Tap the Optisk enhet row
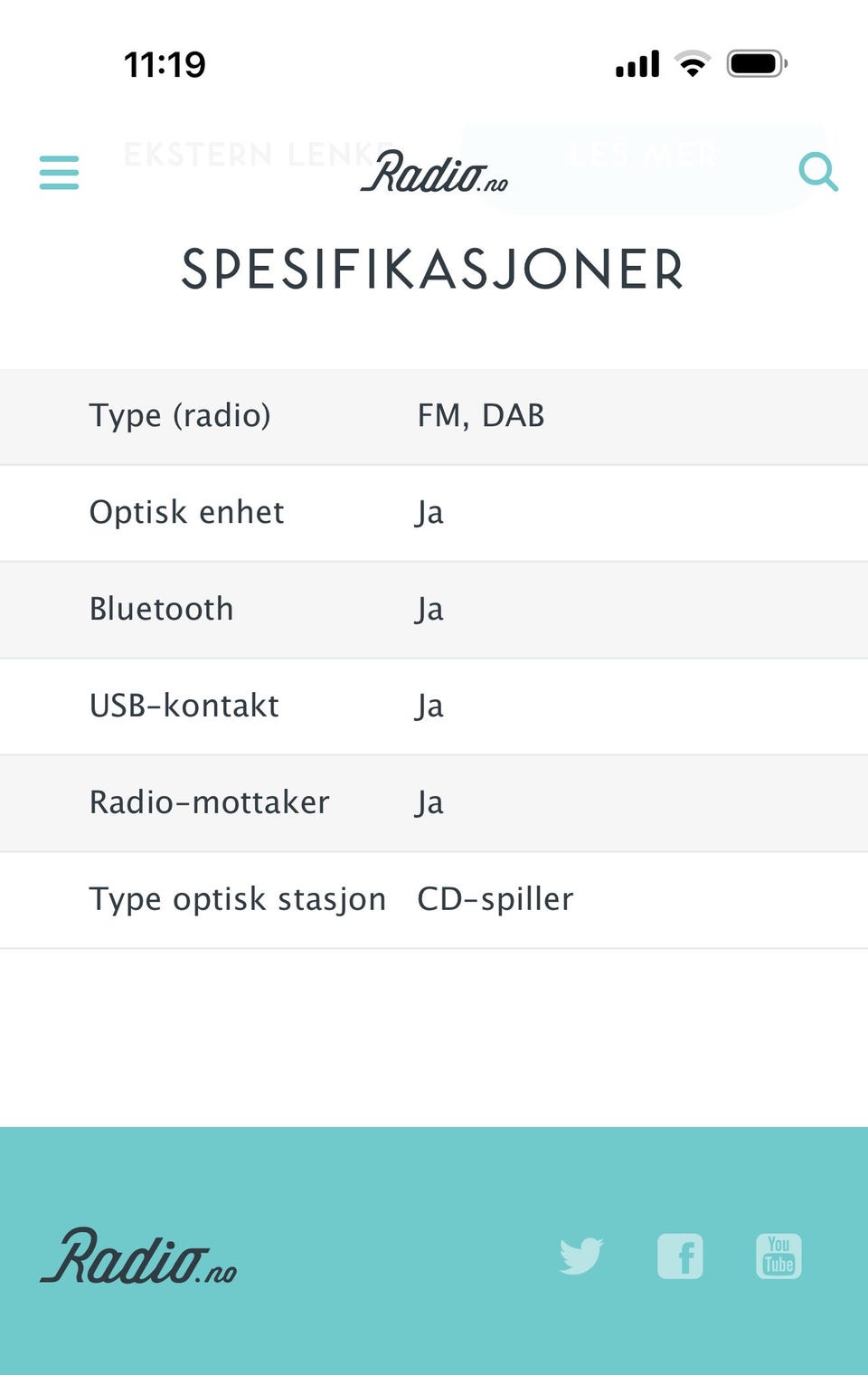The width and height of the screenshot is (868, 1375). coord(434,514)
